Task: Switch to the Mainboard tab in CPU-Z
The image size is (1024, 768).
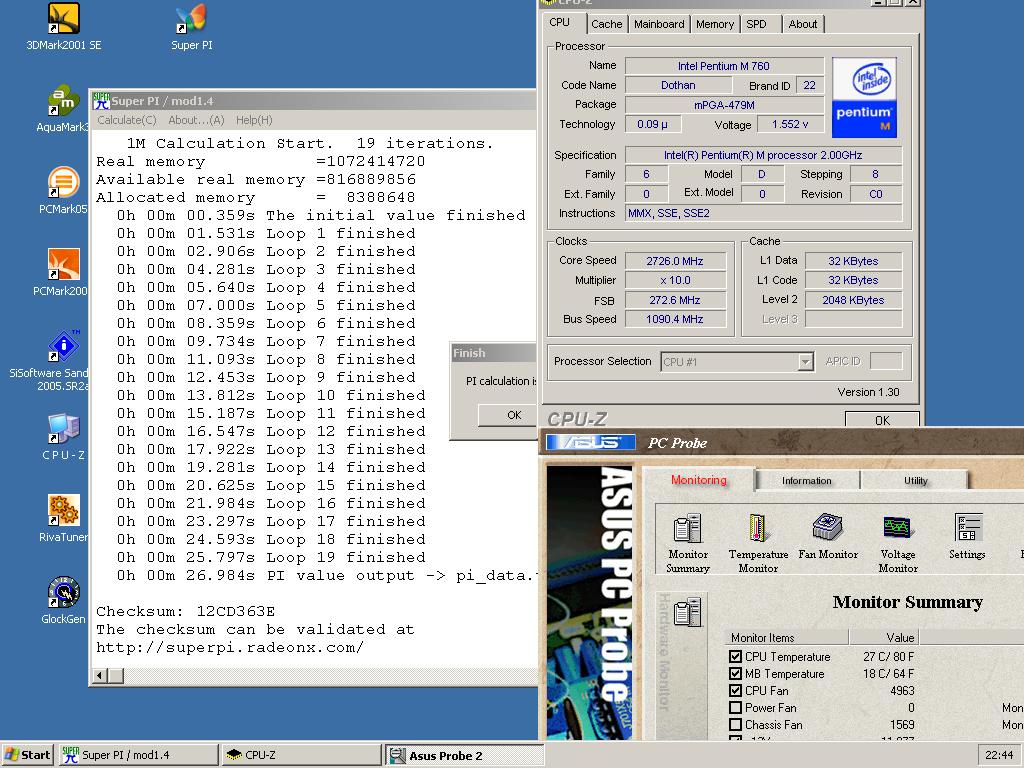Action: tap(659, 24)
